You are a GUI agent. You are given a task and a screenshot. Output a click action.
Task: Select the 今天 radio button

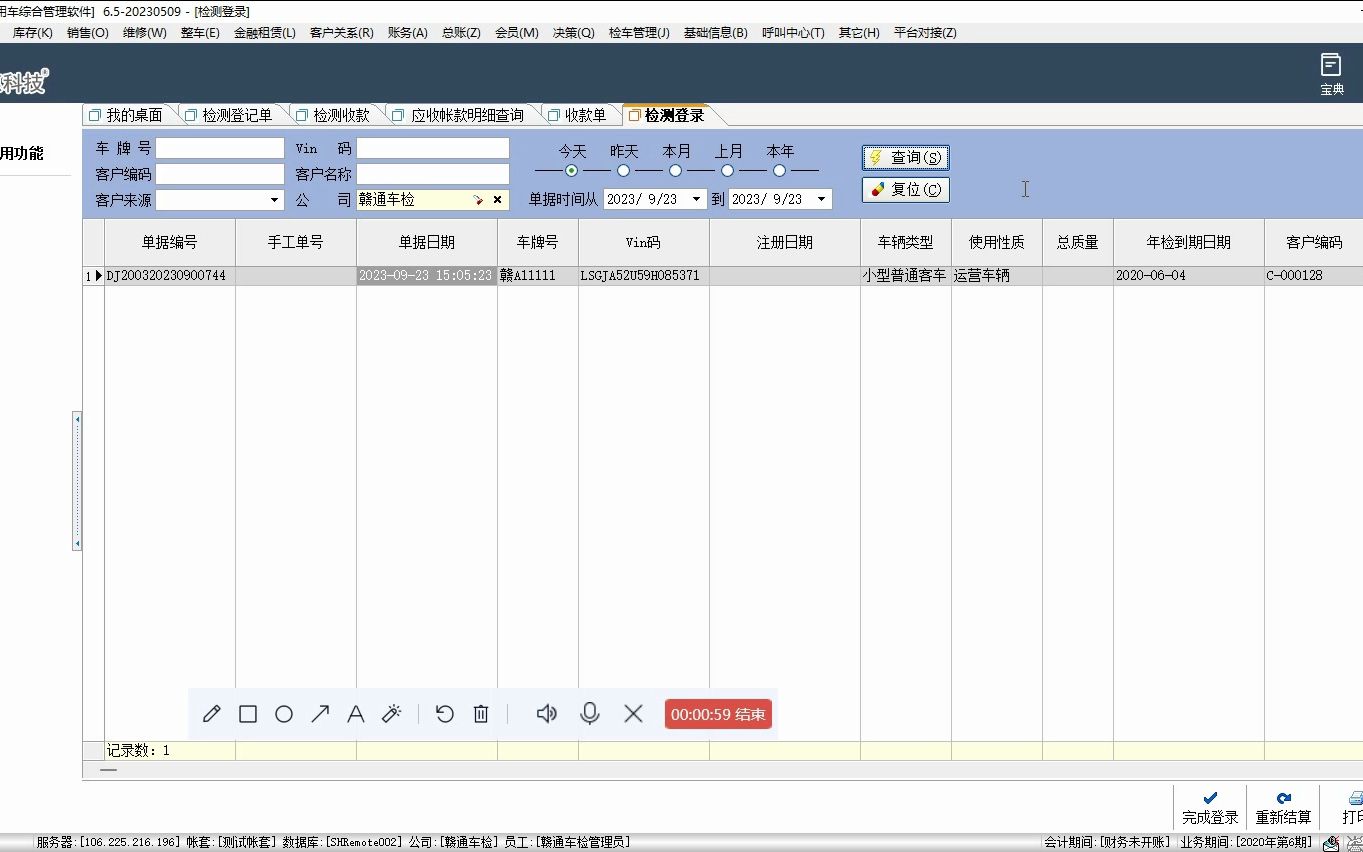click(571, 171)
